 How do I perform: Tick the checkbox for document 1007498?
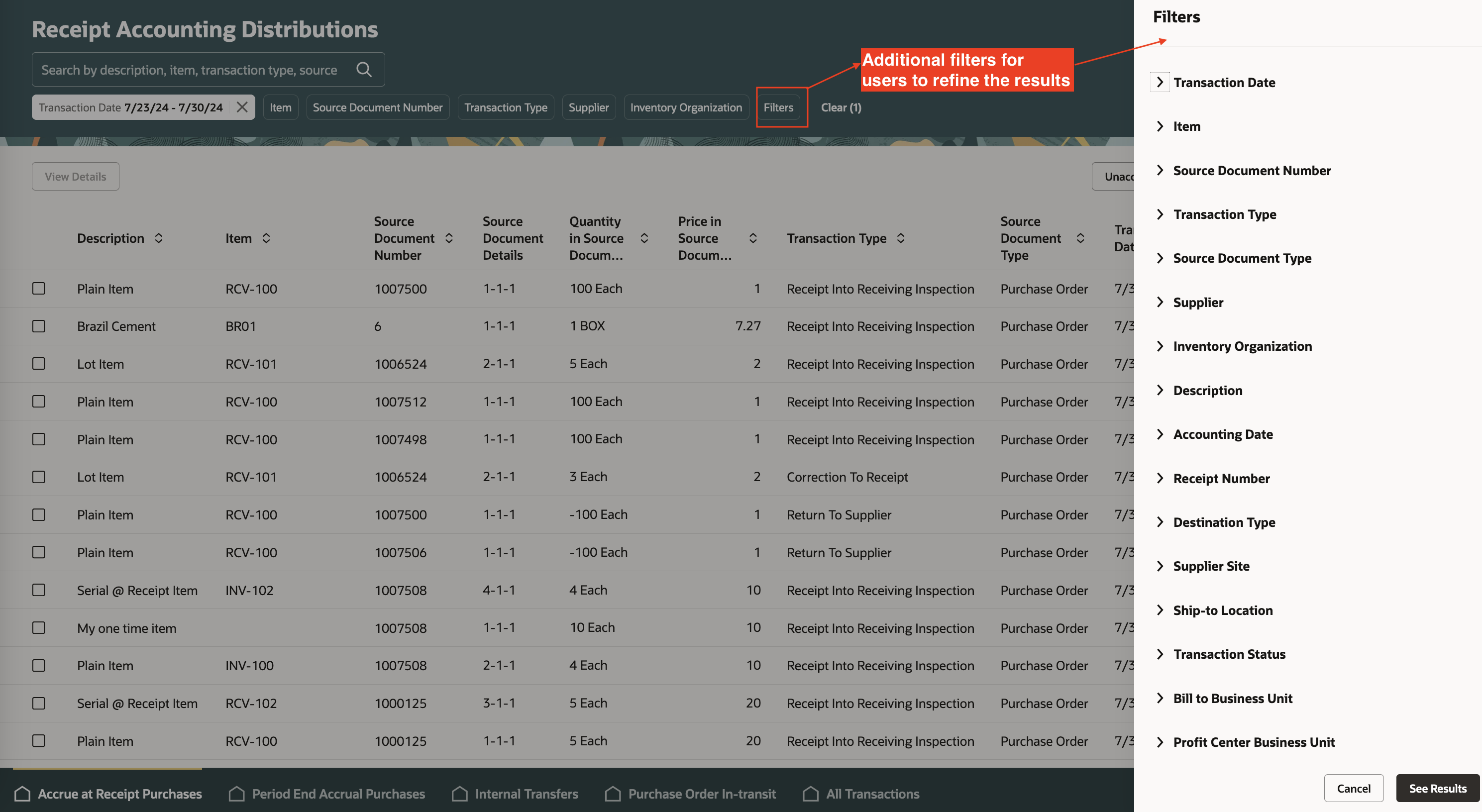(38, 439)
